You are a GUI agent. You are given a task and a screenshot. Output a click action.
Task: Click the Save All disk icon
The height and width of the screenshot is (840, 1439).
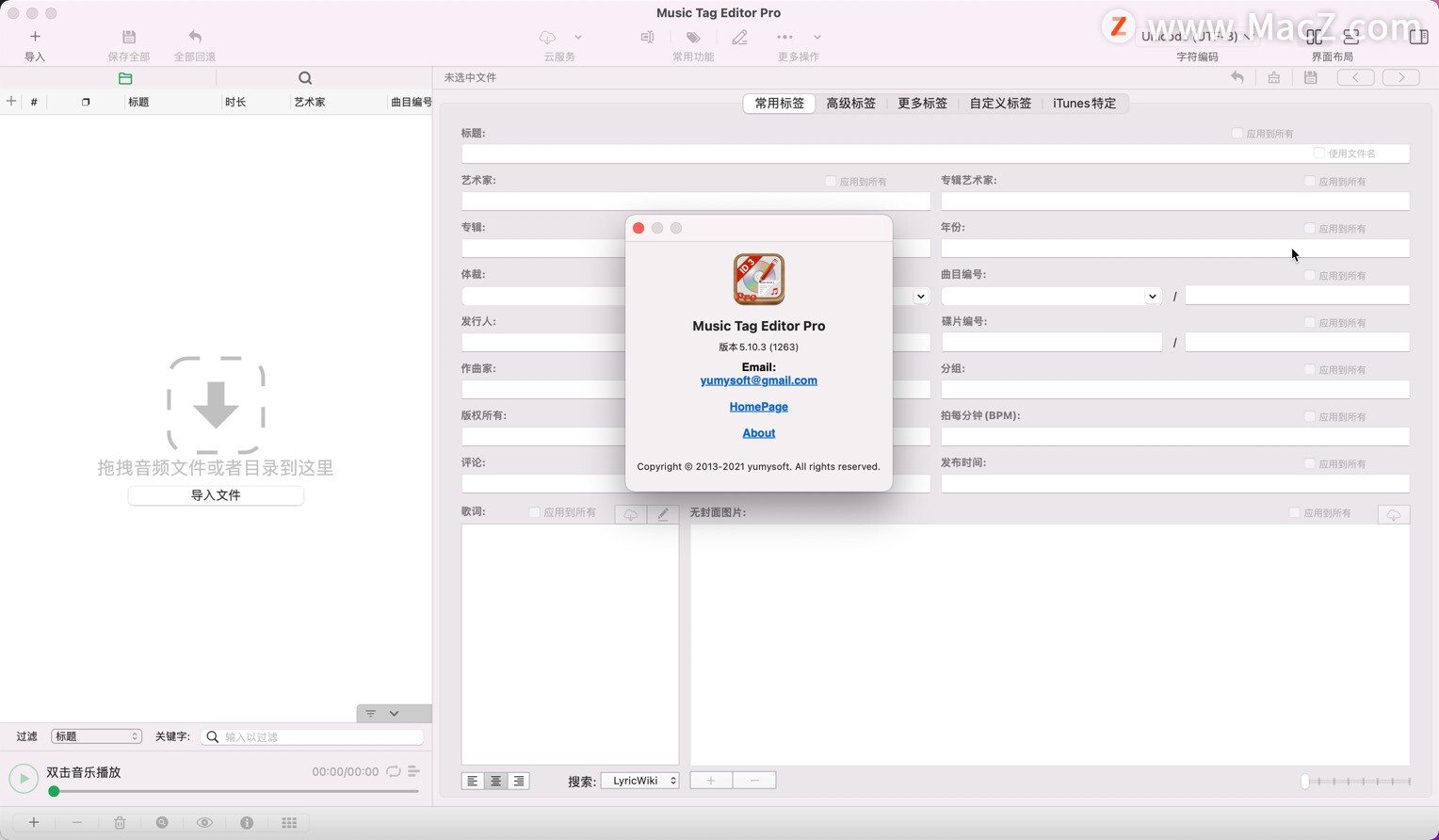(129, 37)
